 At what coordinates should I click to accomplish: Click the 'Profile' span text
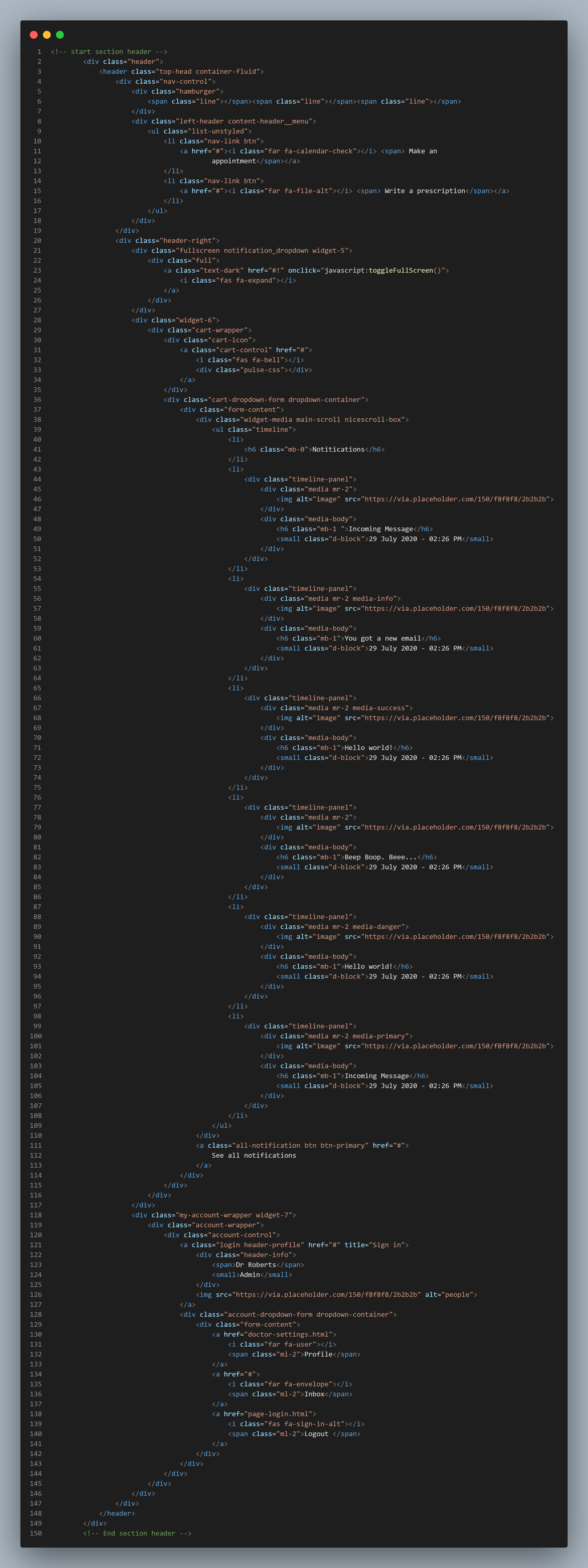pos(318,1354)
